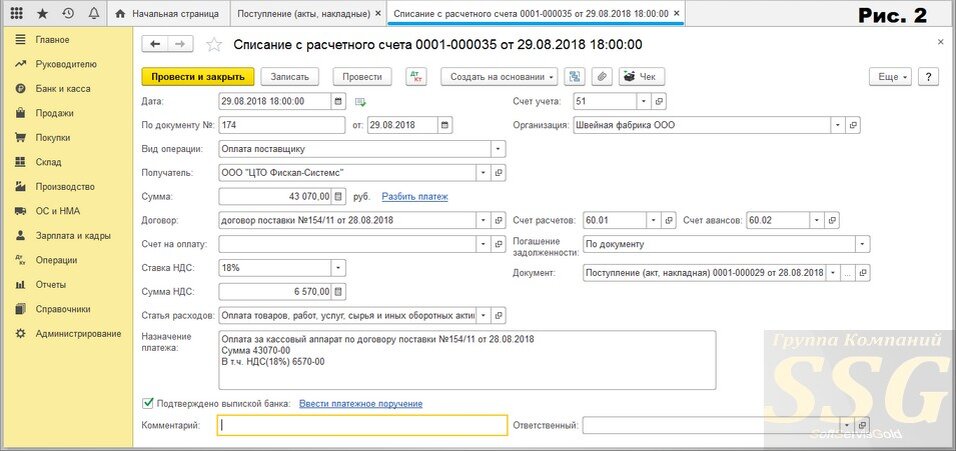Click Провести и закрыть button
Image resolution: width=956 pixels, height=451 pixels.
(198, 77)
